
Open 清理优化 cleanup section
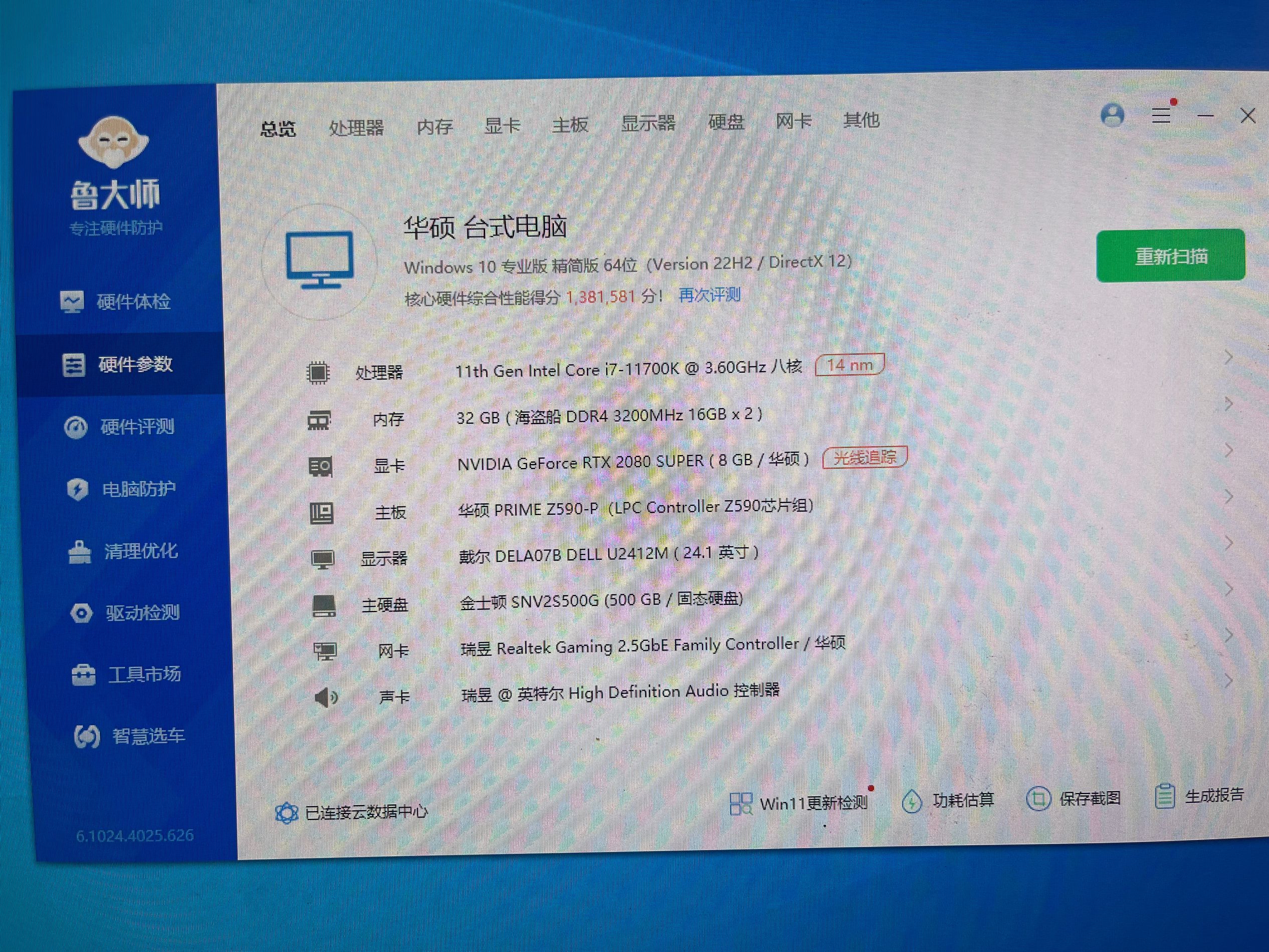coord(123,551)
